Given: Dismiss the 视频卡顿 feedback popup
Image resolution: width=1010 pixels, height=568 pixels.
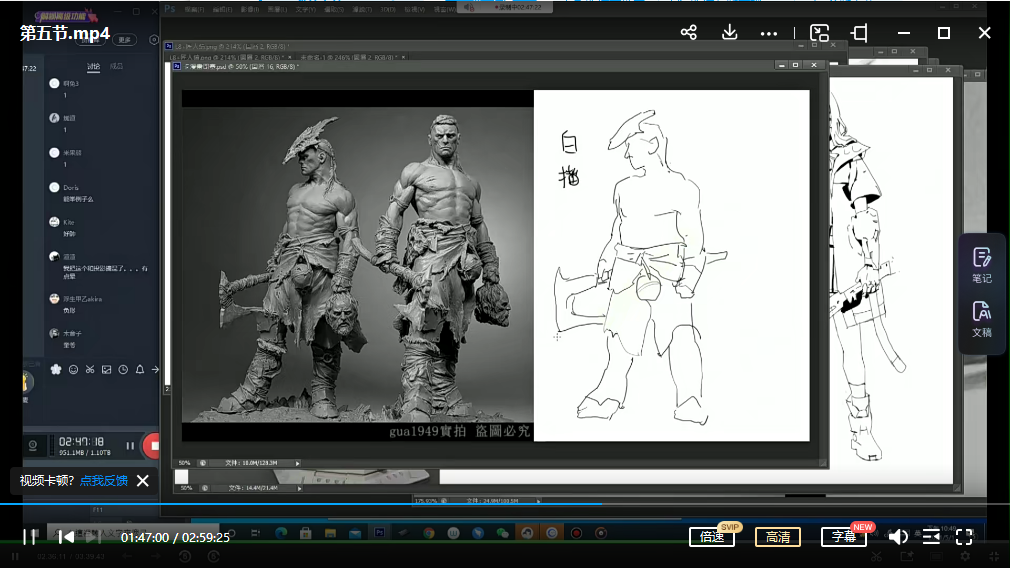Looking at the screenshot, I should [x=143, y=480].
